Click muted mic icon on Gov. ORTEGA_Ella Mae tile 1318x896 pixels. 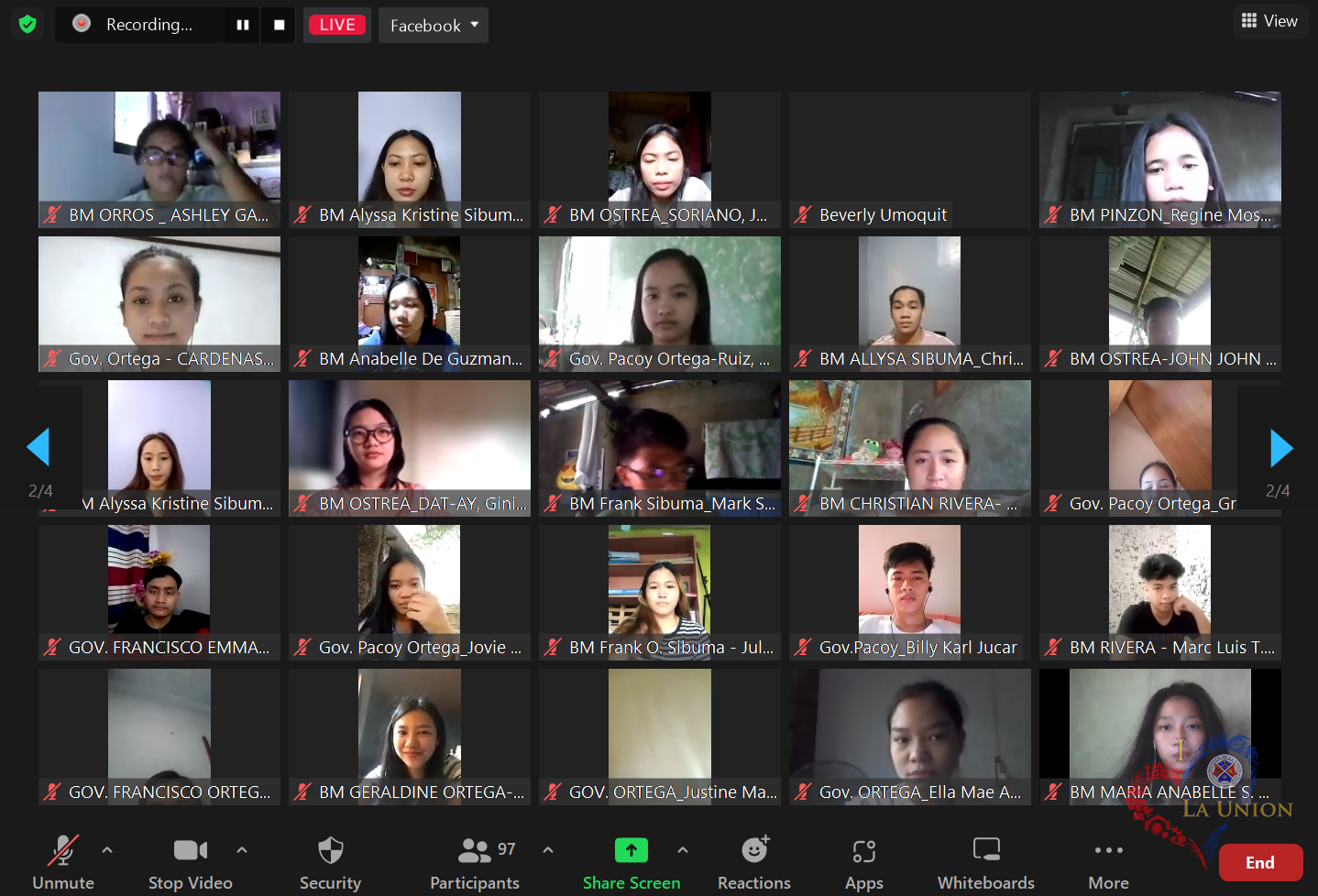point(803,792)
